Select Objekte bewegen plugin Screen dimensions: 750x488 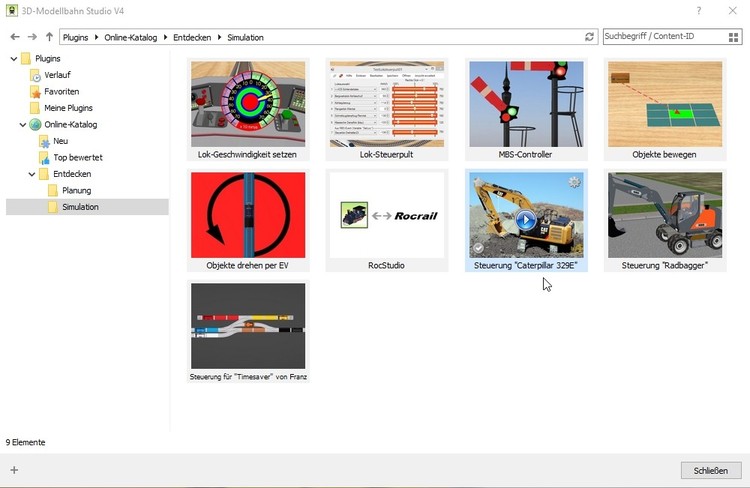click(665, 110)
